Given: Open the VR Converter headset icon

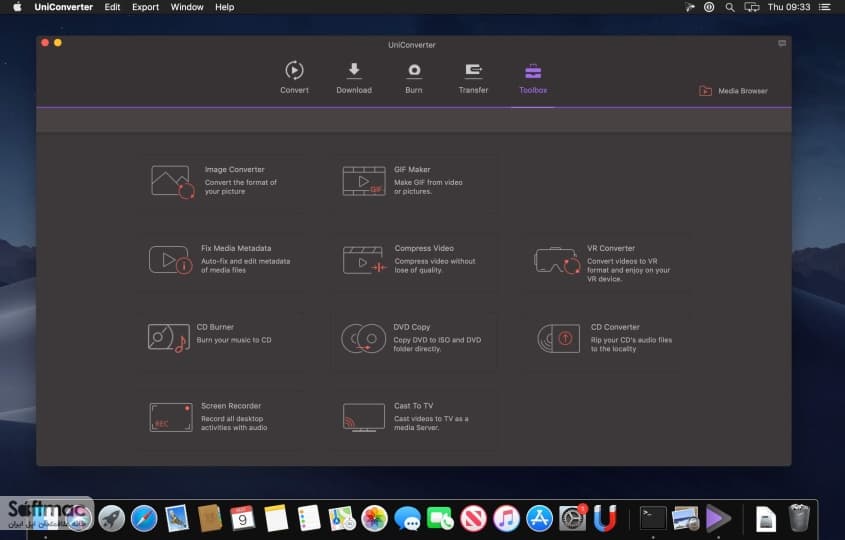Looking at the screenshot, I should [557, 260].
